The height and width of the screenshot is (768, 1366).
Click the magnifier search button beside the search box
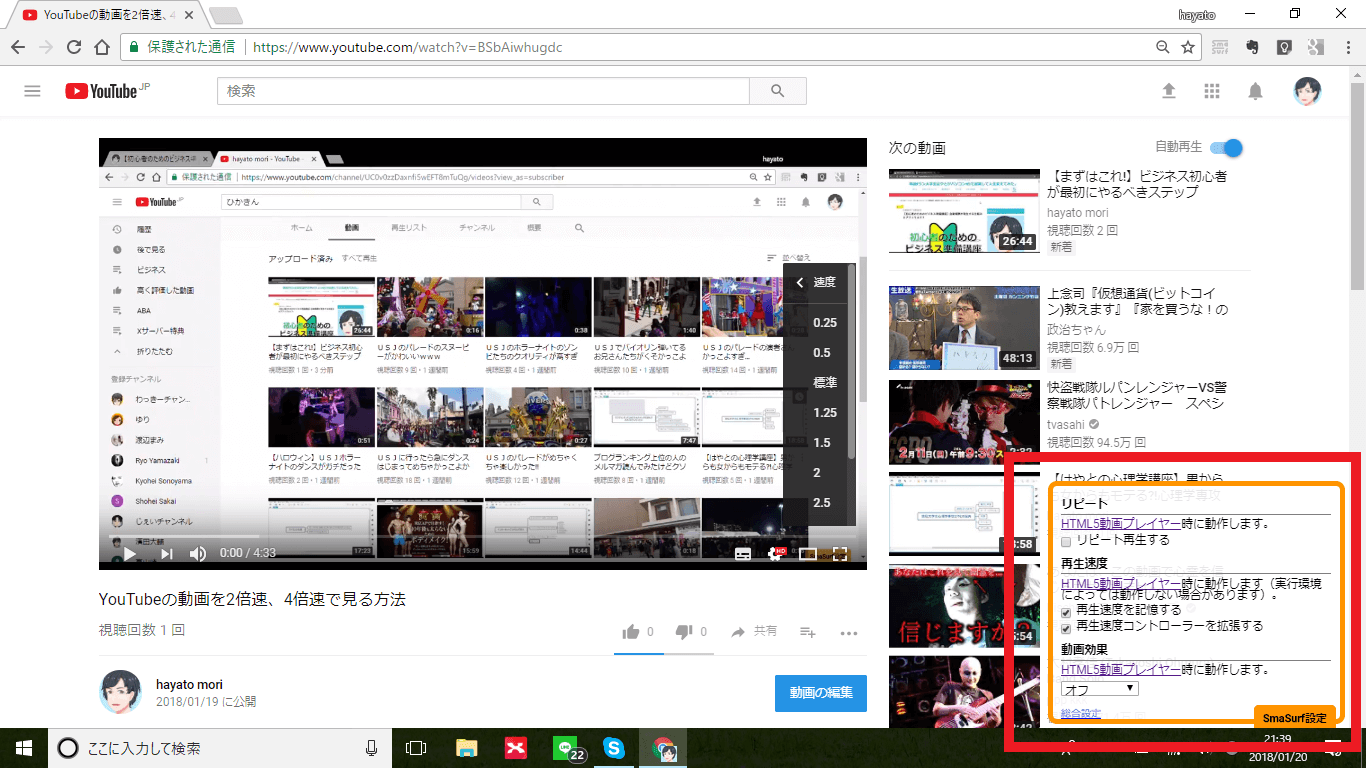[778, 91]
